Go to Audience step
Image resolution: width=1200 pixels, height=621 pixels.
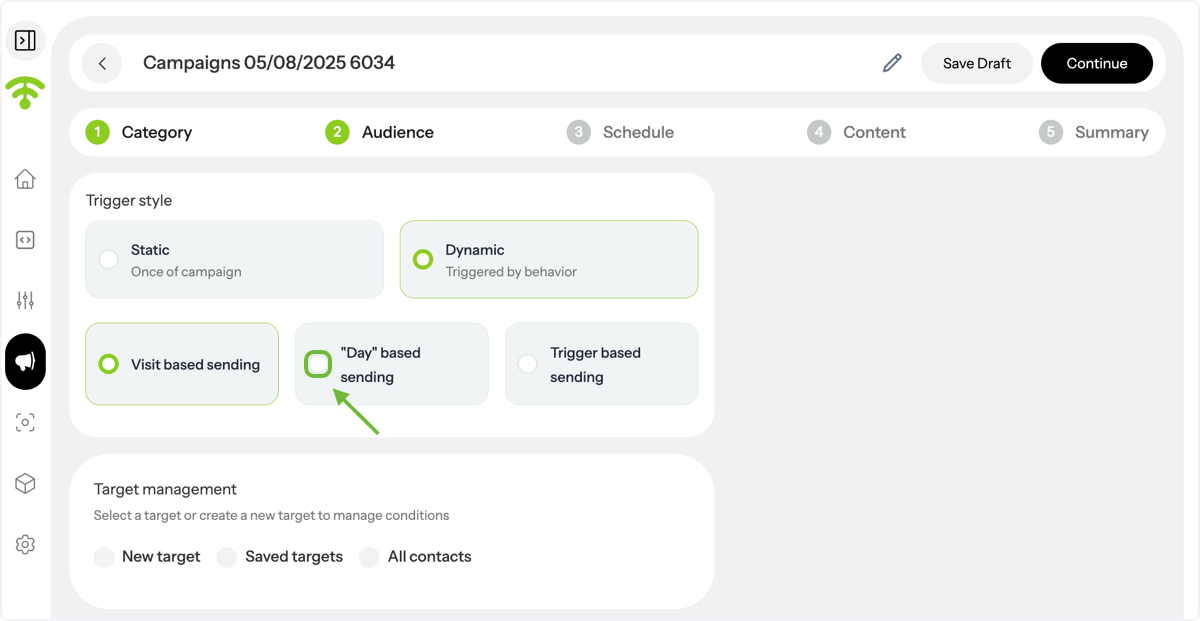click(x=380, y=132)
